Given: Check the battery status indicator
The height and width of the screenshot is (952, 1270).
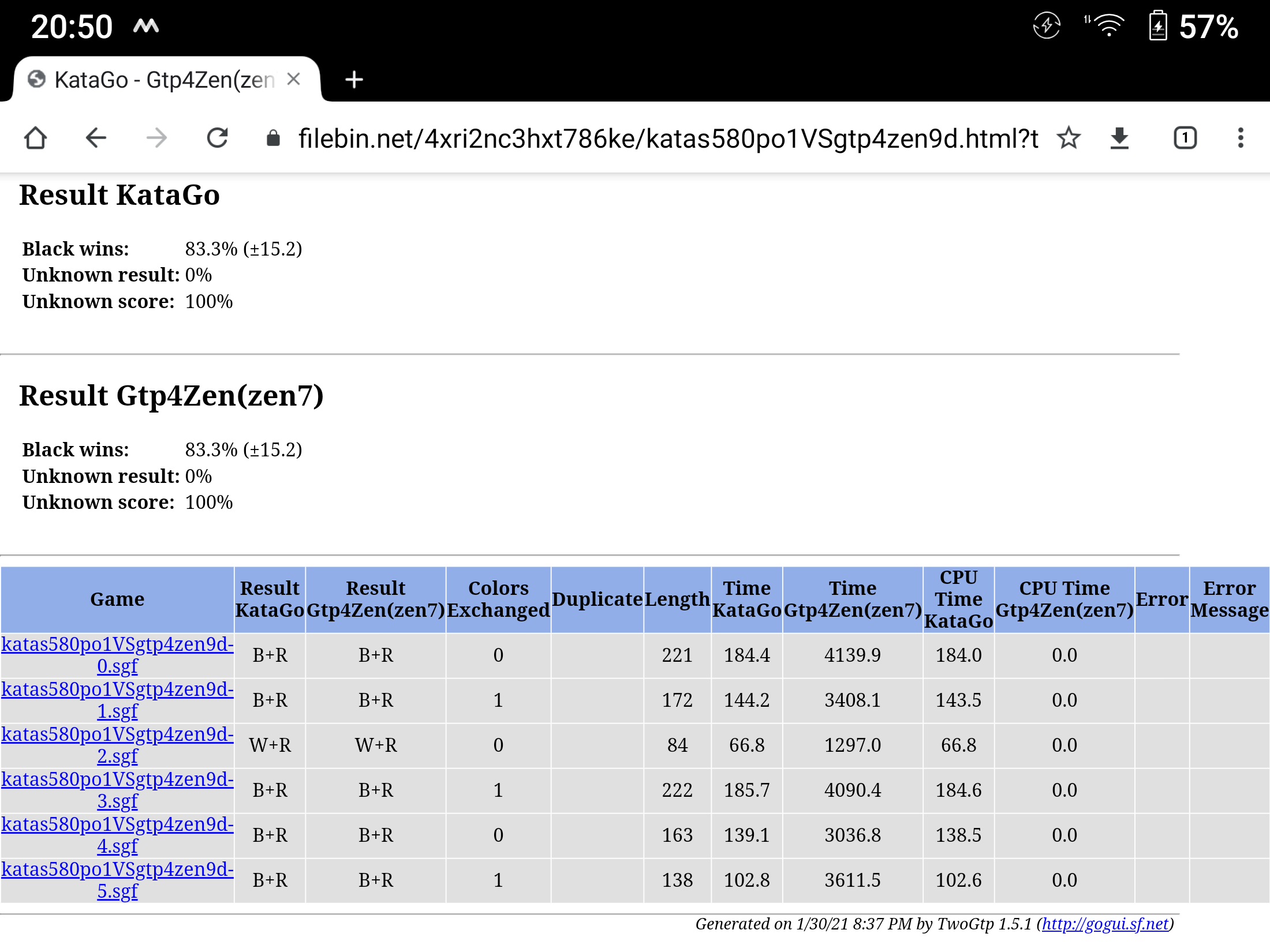Looking at the screenshot, I should pos(1160,24).
